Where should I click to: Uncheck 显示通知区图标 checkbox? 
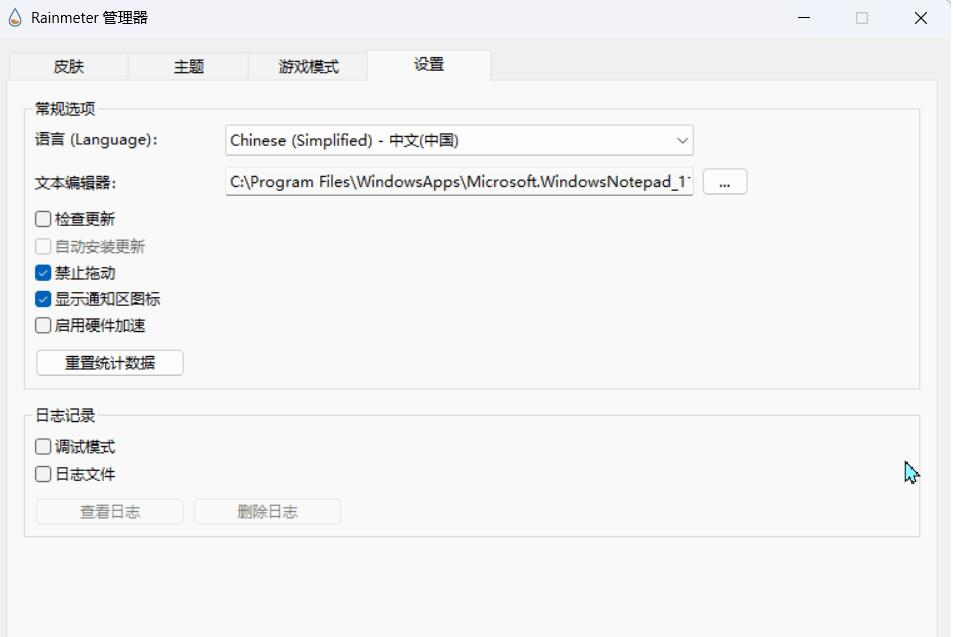tap(43, 299)
